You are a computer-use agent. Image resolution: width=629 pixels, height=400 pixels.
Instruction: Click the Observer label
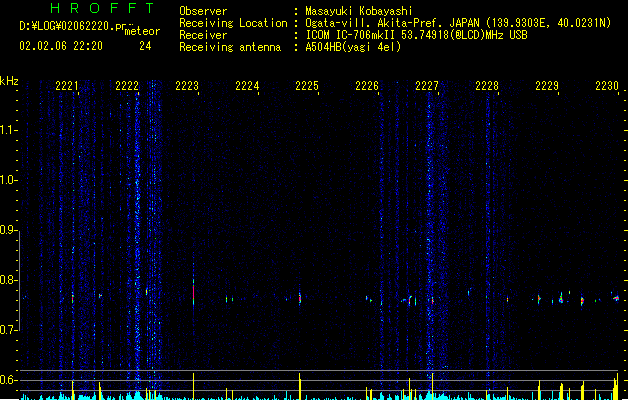203,11
